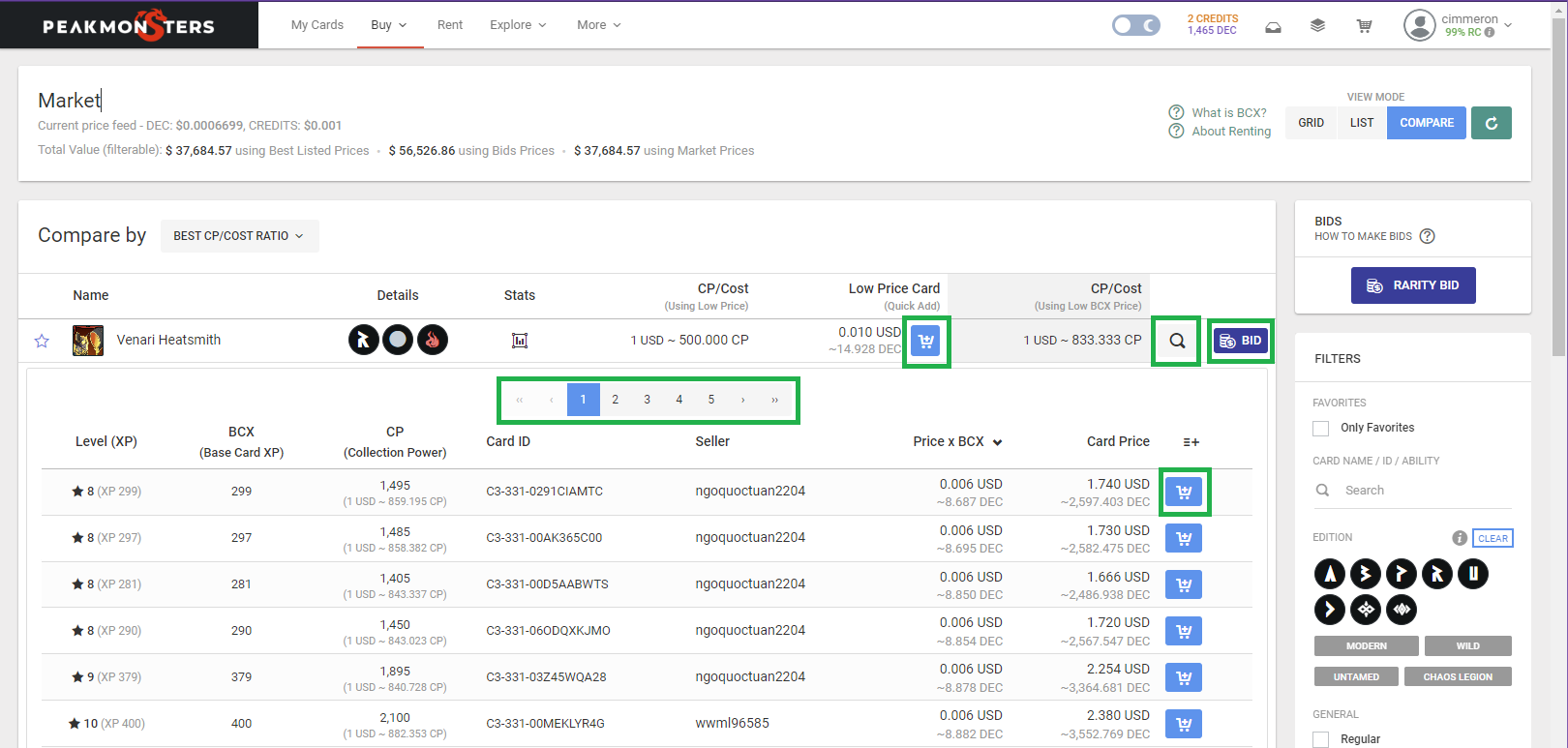
Task: Check the Only Favorites checkbox
Action: pyautogui.click(x=1321, y=428)
